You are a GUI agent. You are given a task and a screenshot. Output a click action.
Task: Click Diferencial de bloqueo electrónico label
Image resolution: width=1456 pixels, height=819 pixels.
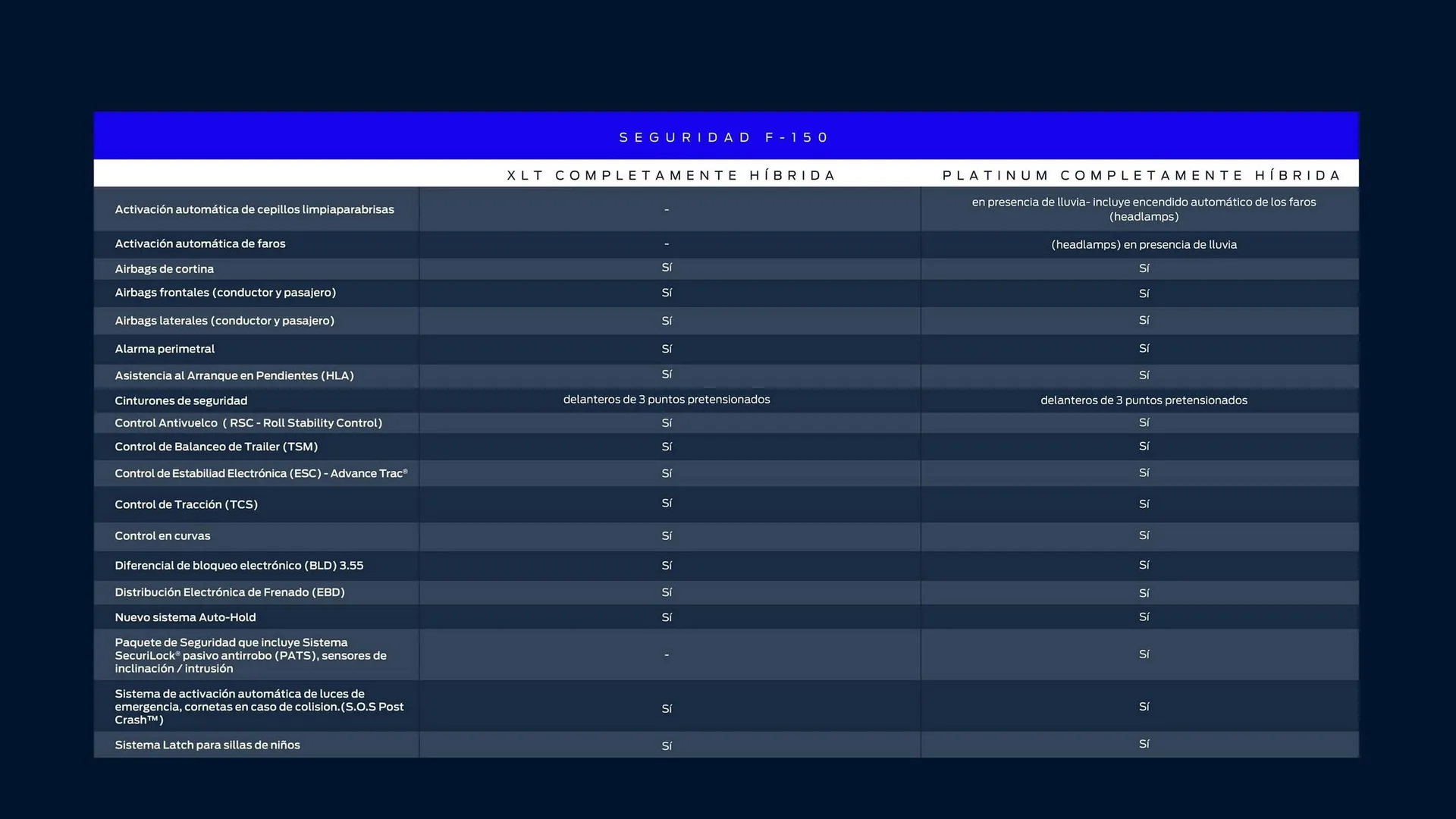[239, 566]
